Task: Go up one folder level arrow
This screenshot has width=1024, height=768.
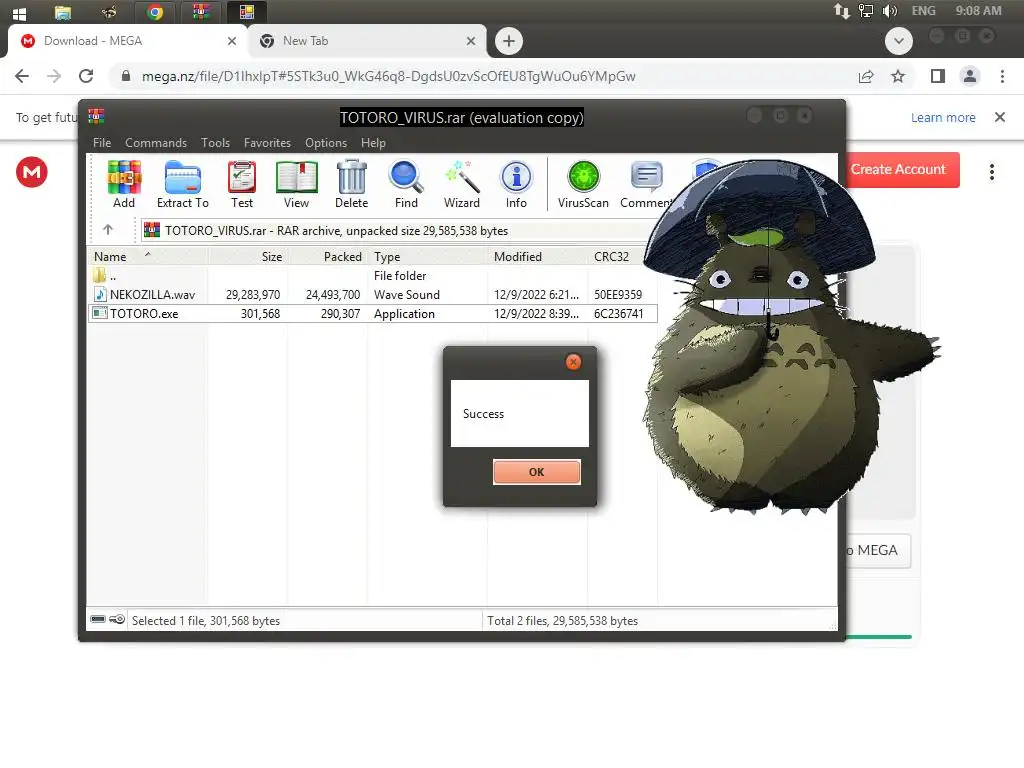Action: point(108,229)
